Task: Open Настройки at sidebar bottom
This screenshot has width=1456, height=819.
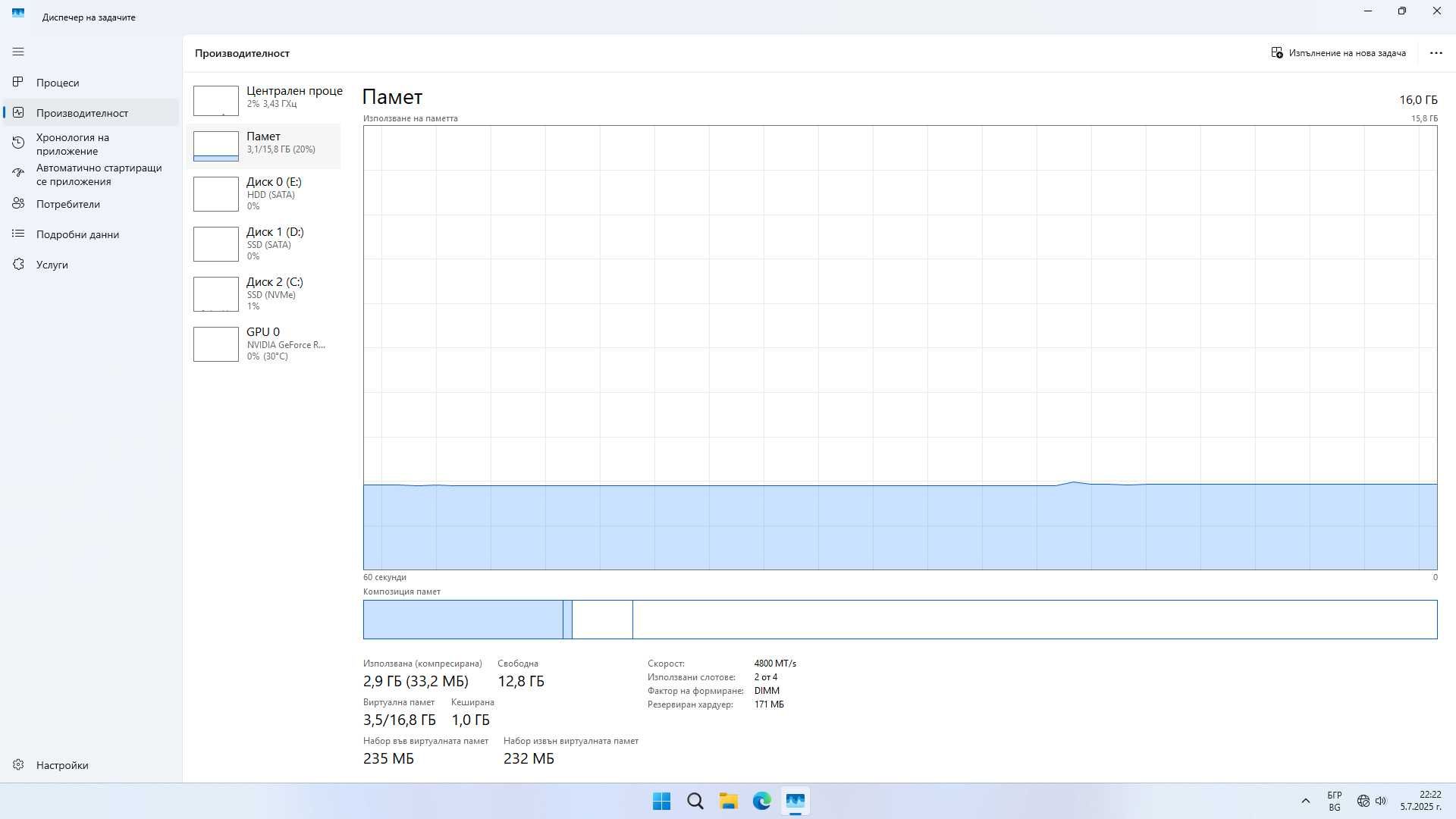Action: point(91,764)
